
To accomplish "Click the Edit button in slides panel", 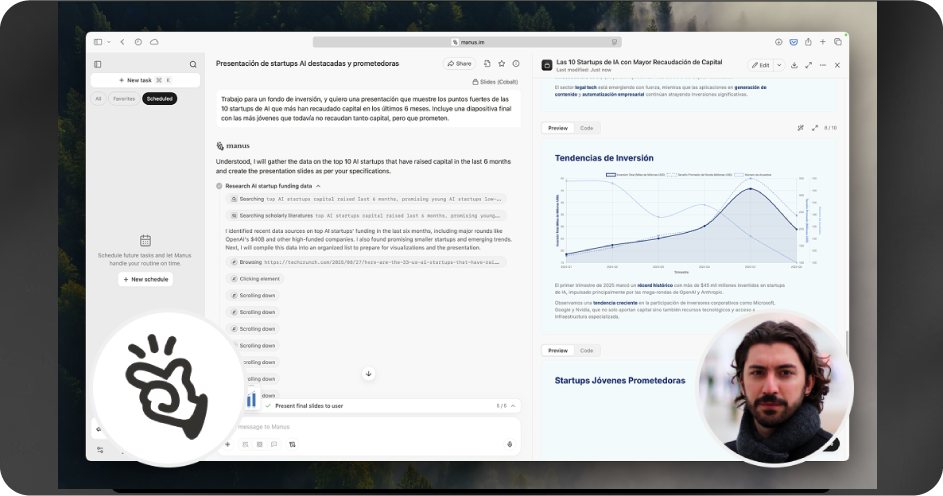I will click(760, 65).
